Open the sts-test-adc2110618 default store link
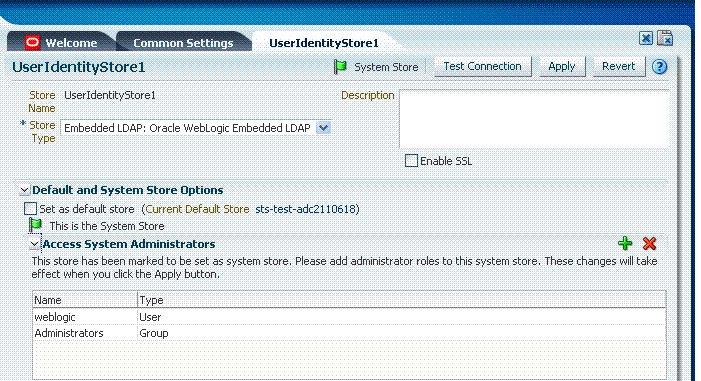This screenshot has height=381, width=701. click(305, 209)
